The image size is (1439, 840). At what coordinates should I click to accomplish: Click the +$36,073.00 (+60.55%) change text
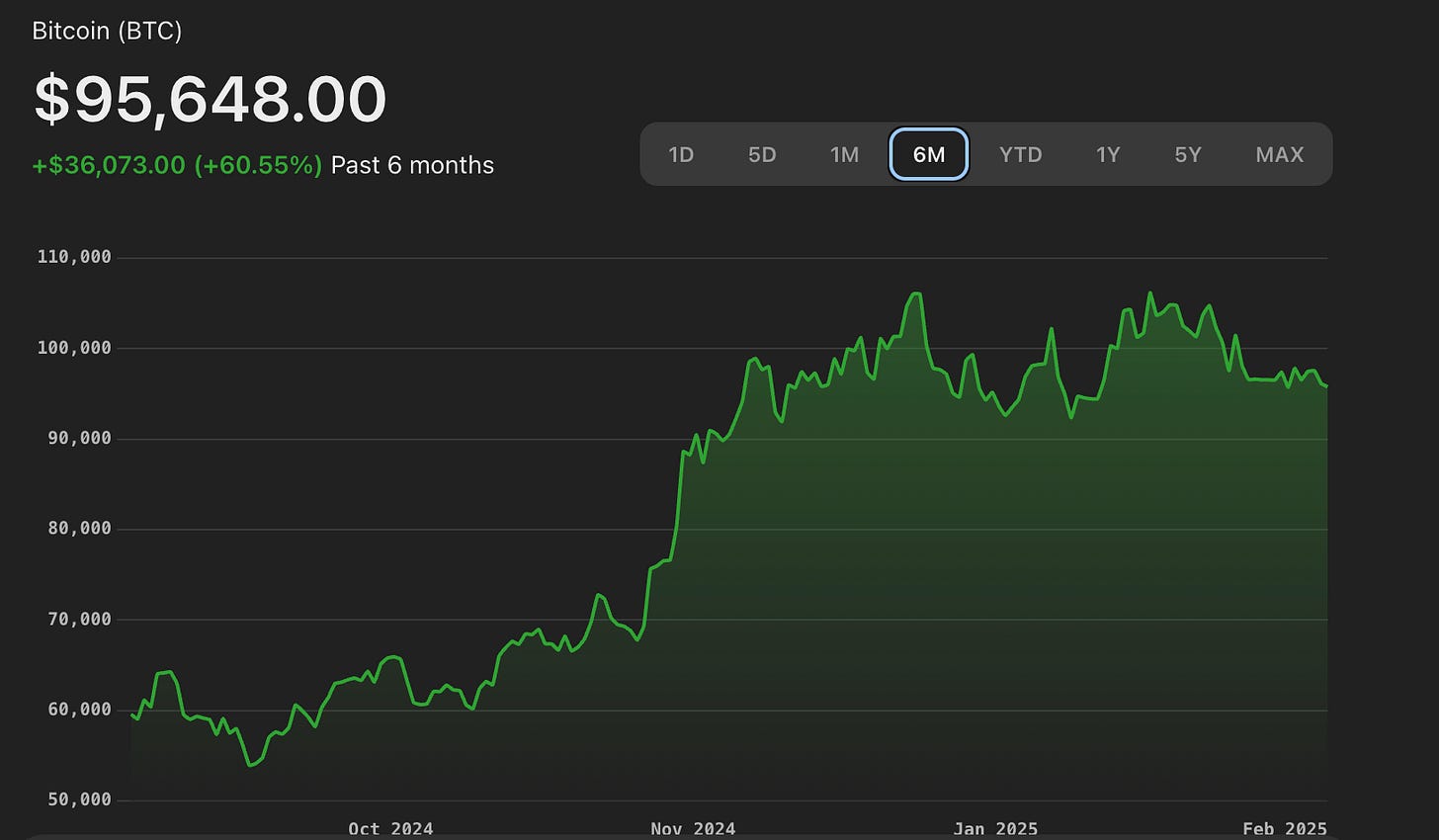177,165
